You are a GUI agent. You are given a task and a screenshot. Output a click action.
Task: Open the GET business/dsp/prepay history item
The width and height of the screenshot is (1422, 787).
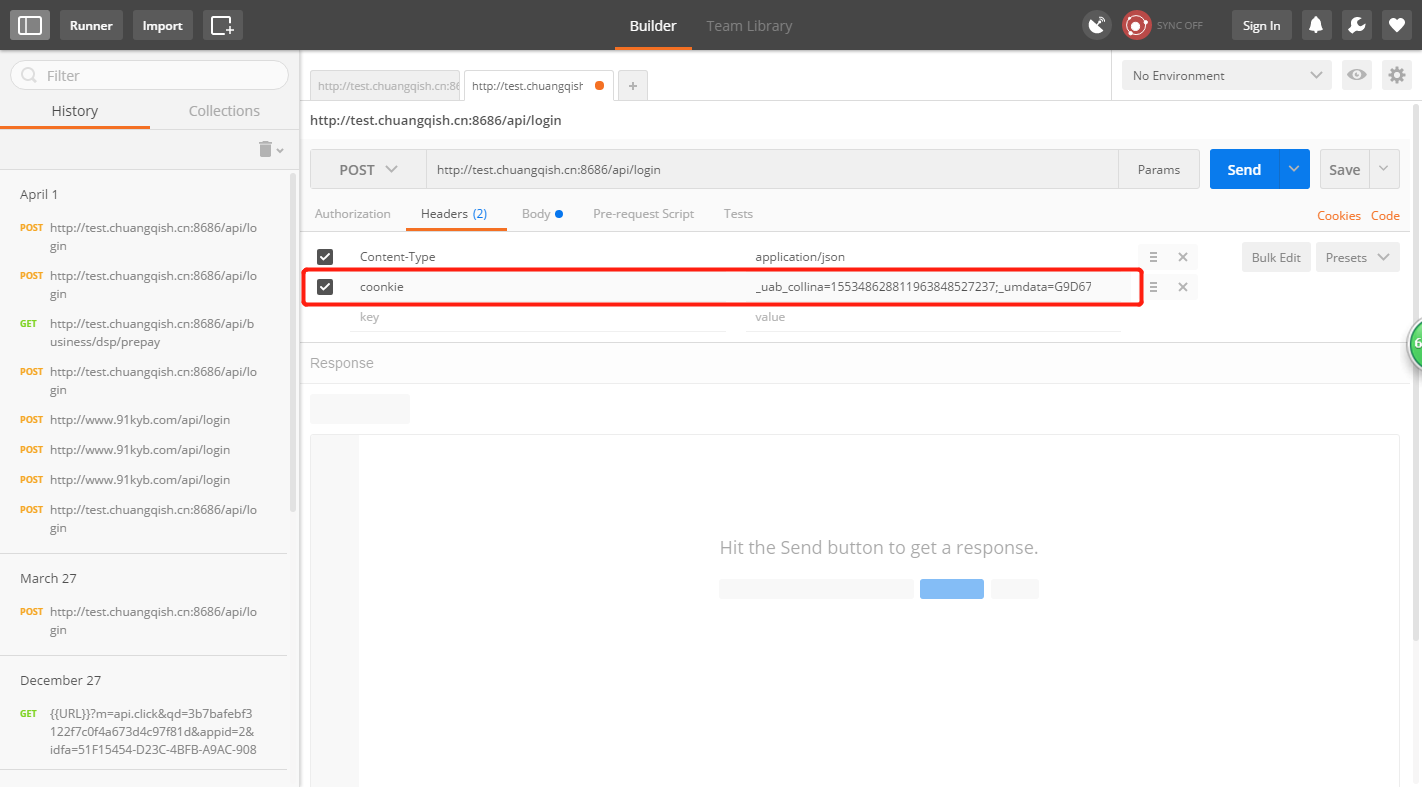coord(143,332)
